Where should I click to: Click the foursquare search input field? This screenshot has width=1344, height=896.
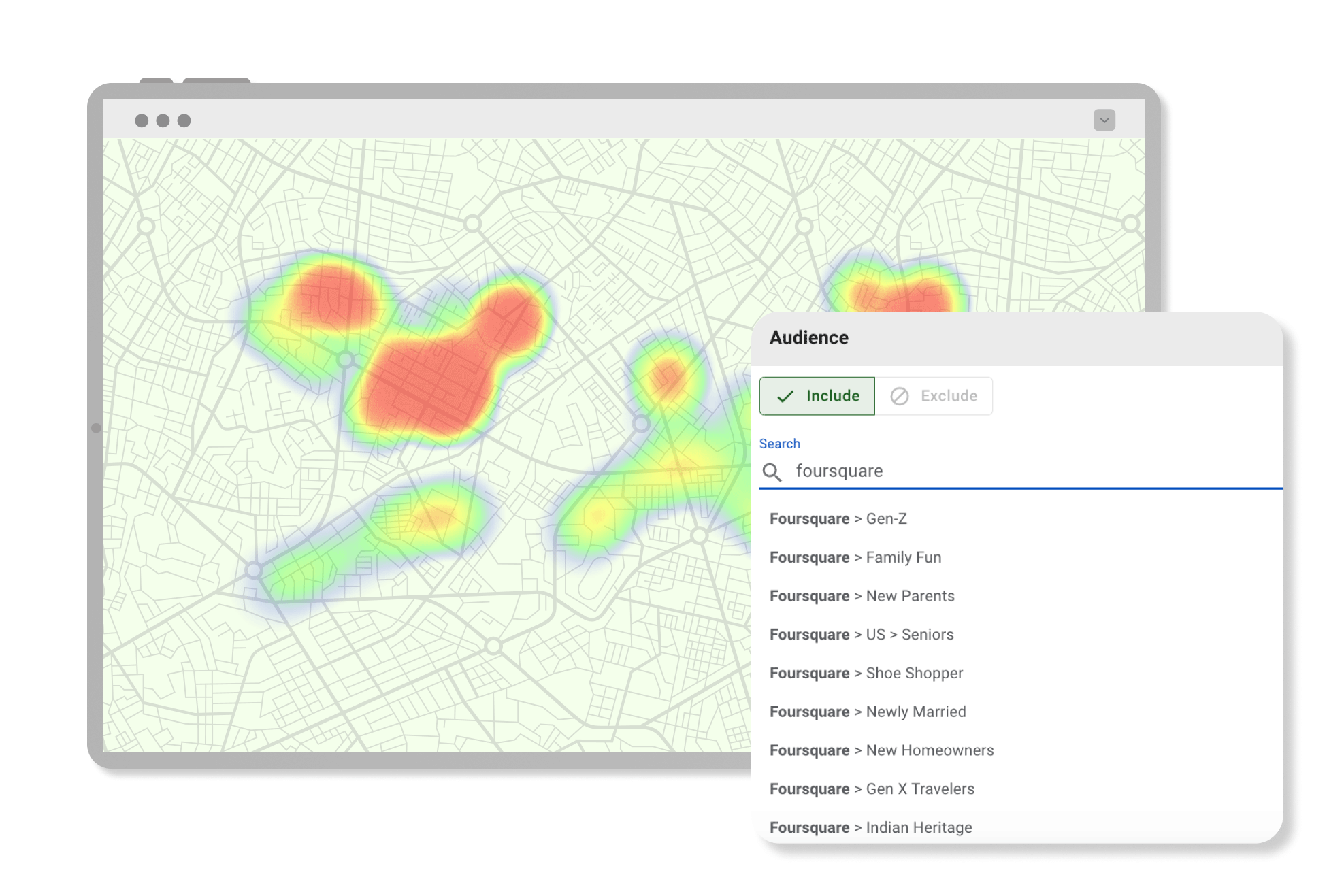click(x=1021, y=471)
